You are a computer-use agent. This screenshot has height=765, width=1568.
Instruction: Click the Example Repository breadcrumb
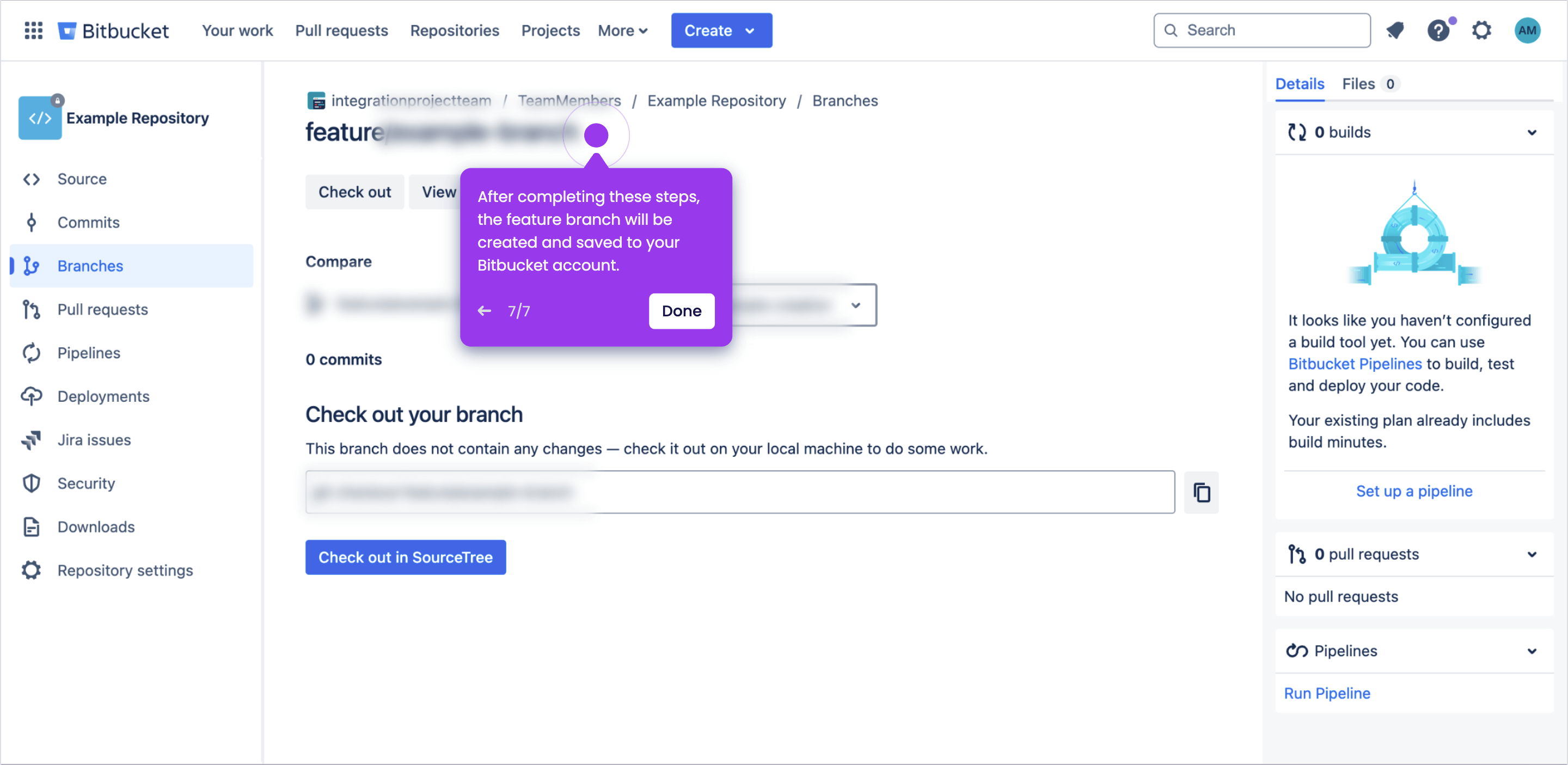716,100
